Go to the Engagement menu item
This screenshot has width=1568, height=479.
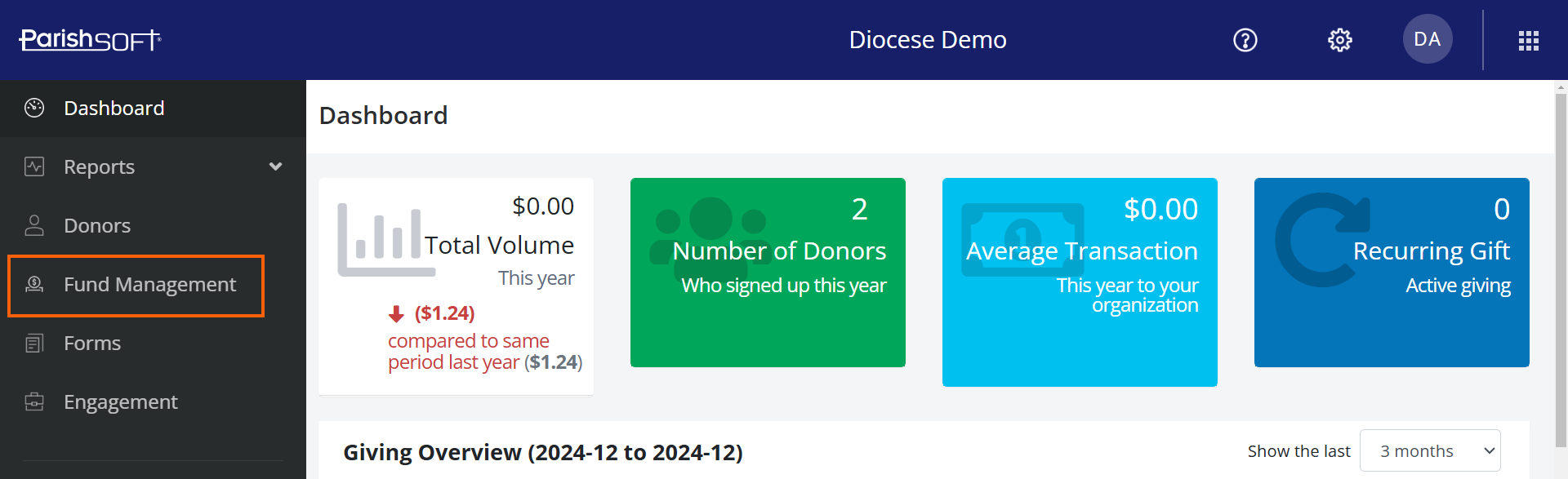[120, 401]
